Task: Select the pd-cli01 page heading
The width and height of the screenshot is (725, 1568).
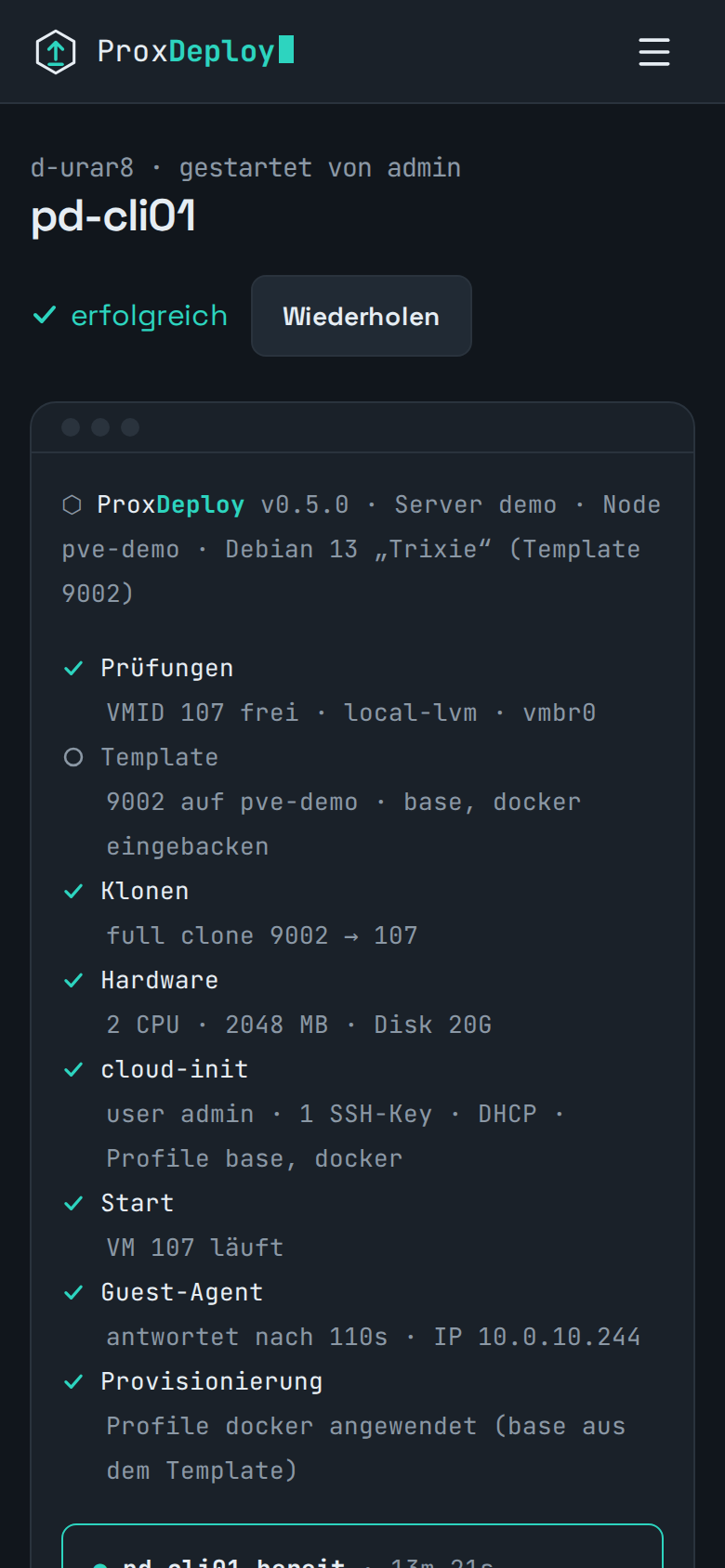Action: 113,217
